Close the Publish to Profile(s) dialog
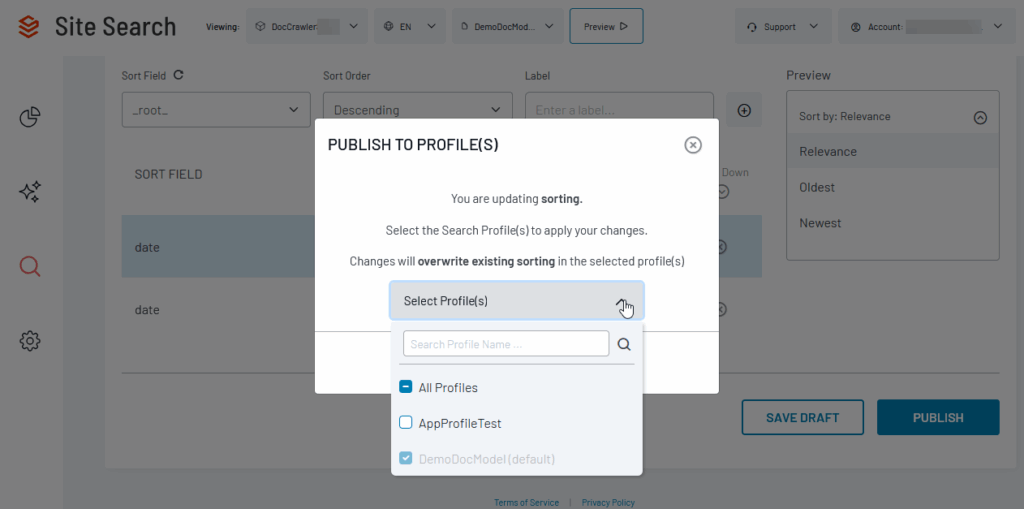Image resolution: width=1024 pixels, height=509 pixels. pos(693,145)
